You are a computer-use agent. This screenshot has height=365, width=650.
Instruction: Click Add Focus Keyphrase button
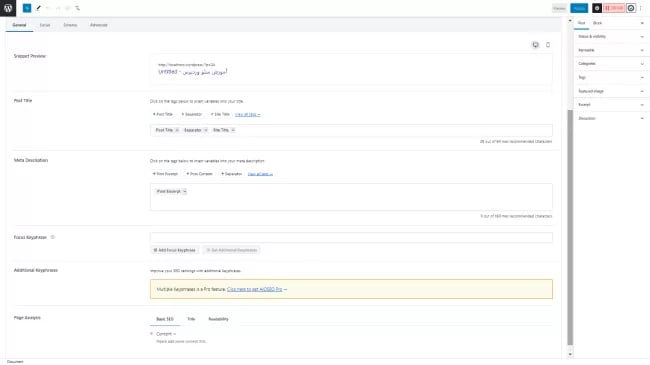tap(175, 250)
